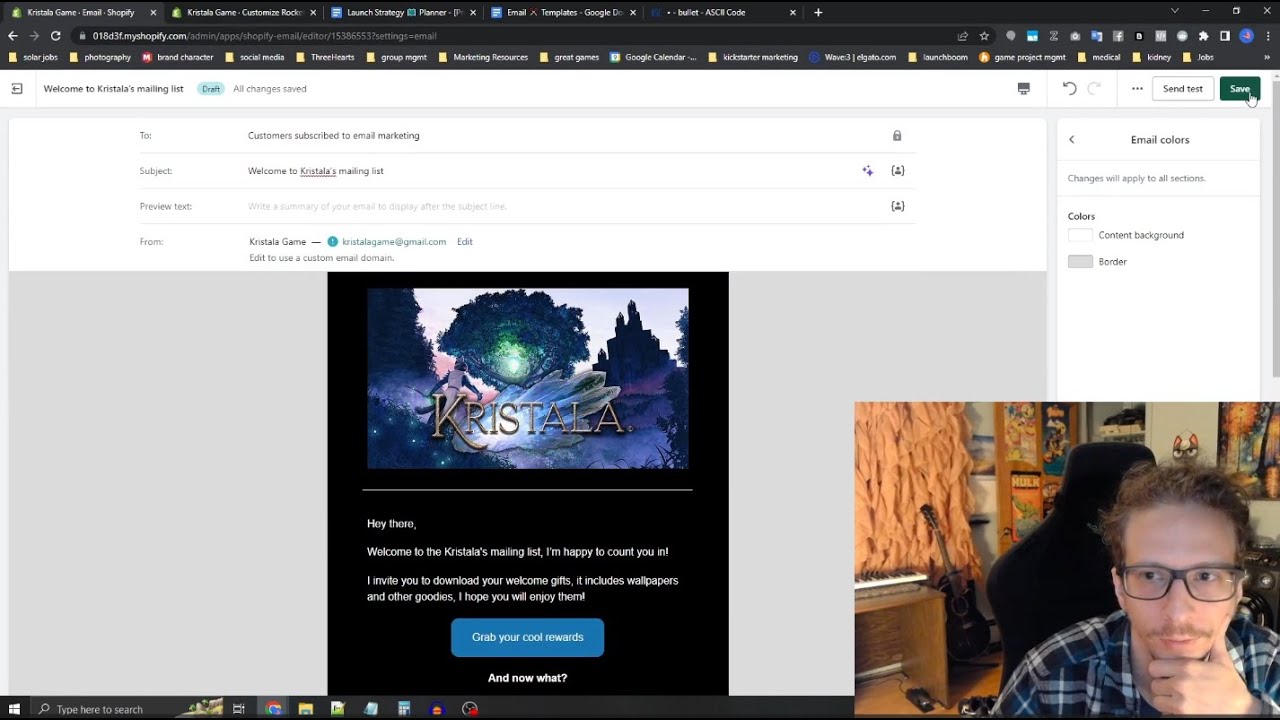Click the Send test button

pyautogui.click(x=1183, y=89)
